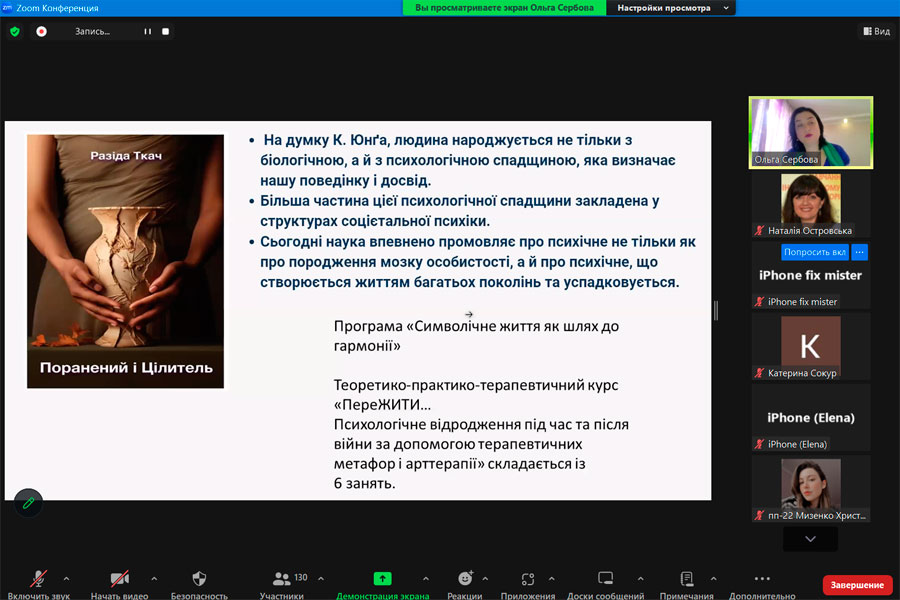Click the slide text «ПереЖИТИ…
Image resolution: width=900 pixels, height=600 pixels.
pyautogui.click(x=382, y=405)
